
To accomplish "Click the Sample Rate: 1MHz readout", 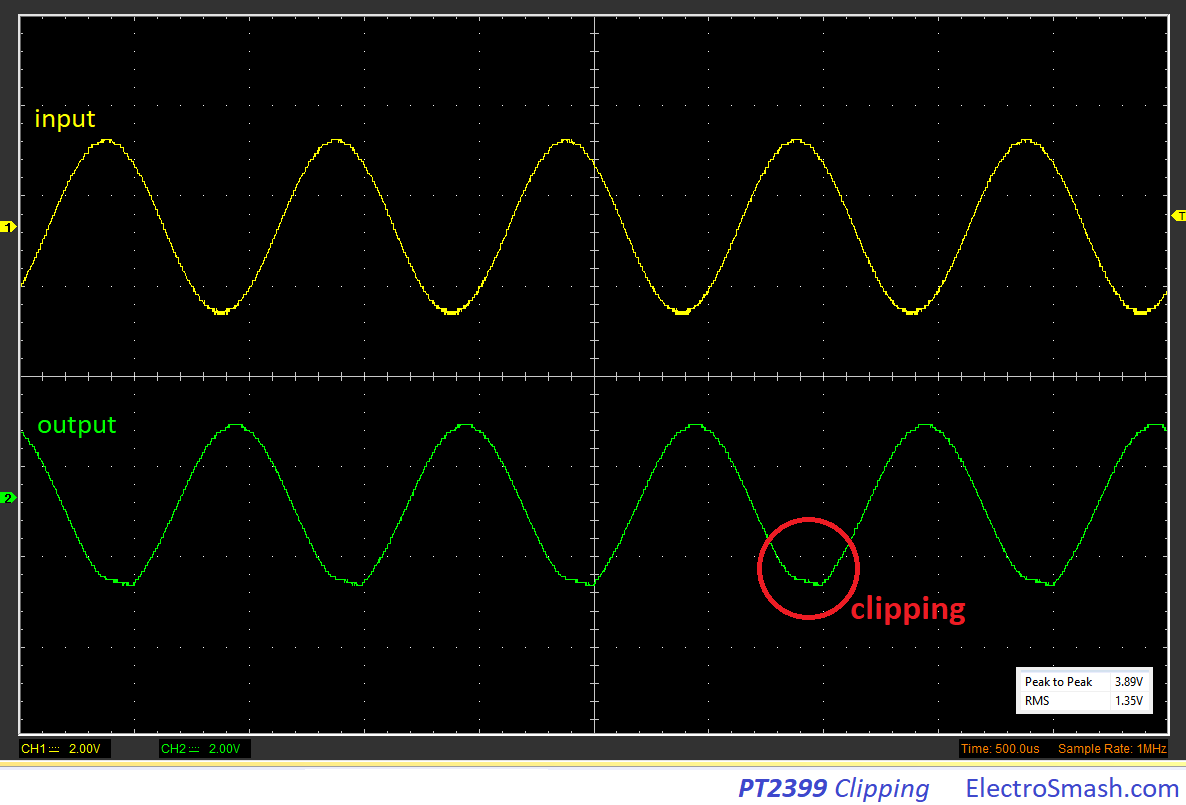I will coord(1112,749).
